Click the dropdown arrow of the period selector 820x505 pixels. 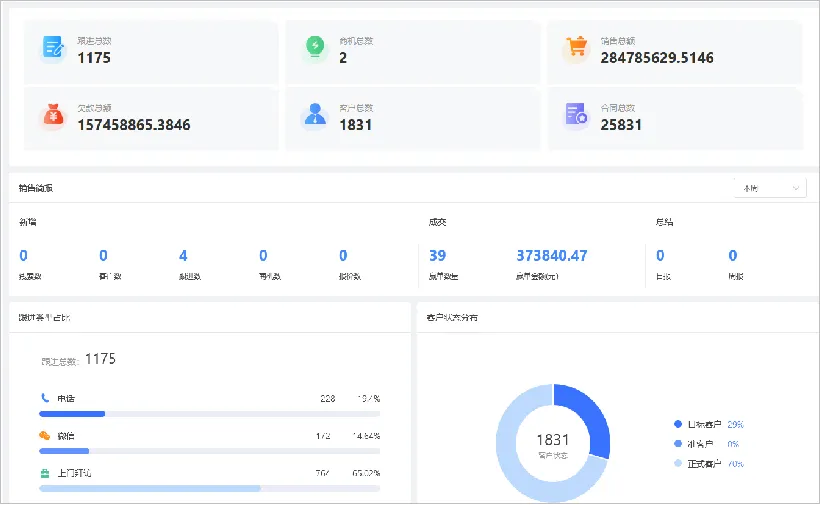795,188
